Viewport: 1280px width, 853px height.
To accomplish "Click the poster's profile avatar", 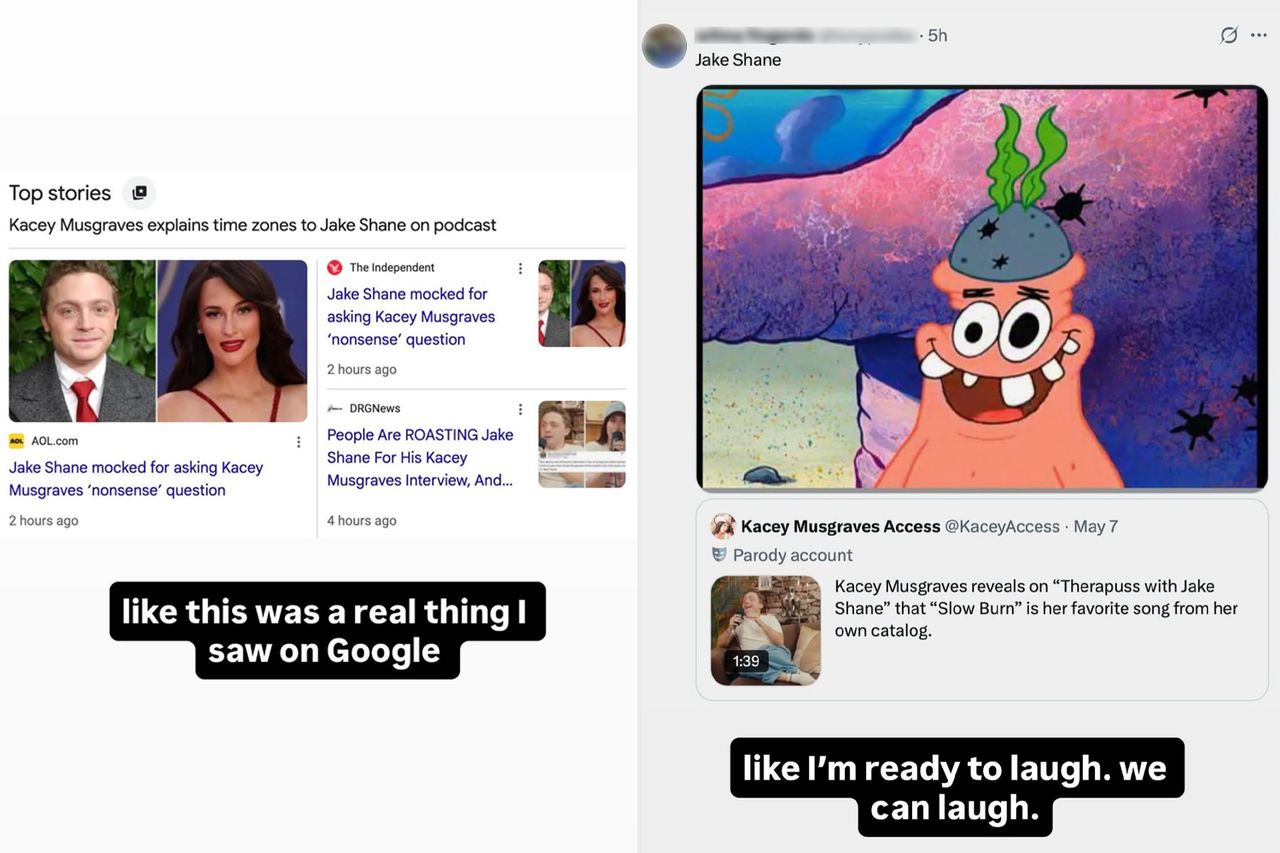I will point(664,46).
